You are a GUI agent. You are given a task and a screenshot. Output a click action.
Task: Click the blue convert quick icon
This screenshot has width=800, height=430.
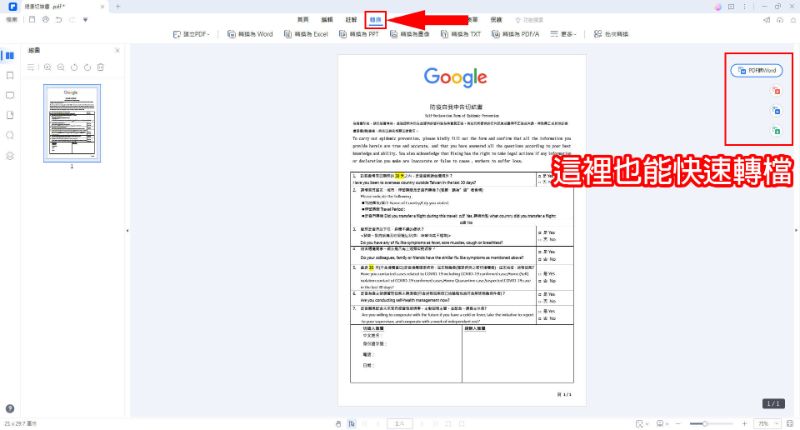point(776,111)
